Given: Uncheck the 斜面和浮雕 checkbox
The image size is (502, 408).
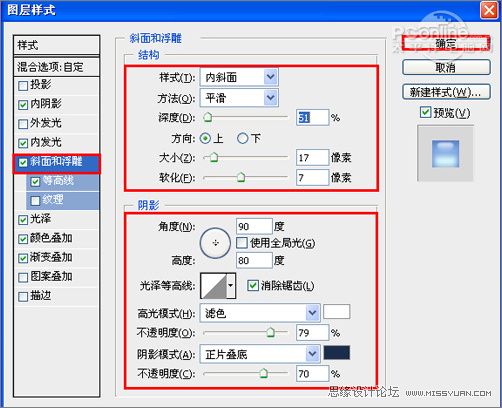Looking at the screenshot, I should tap(23, 162).
